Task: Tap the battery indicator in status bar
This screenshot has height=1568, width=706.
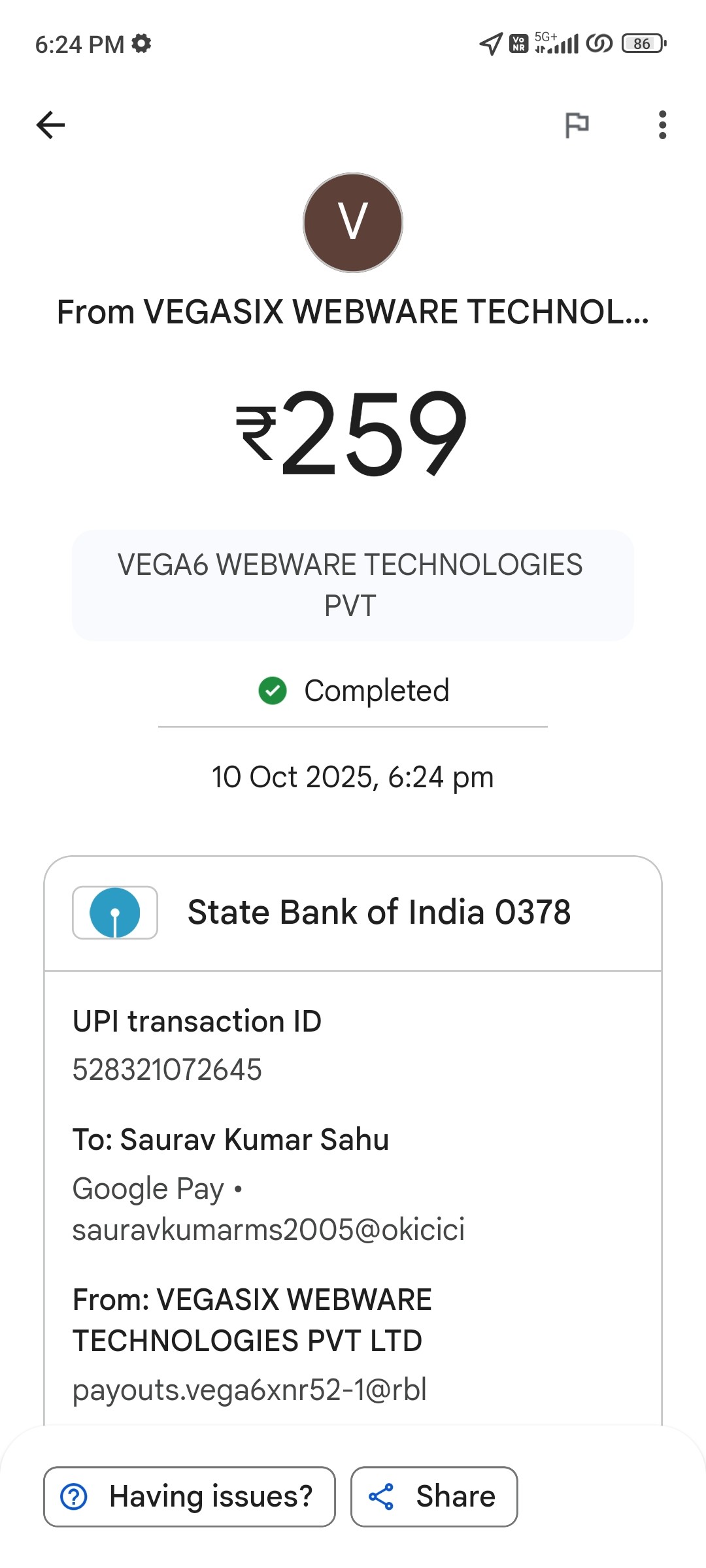Action: pos(643,44)
